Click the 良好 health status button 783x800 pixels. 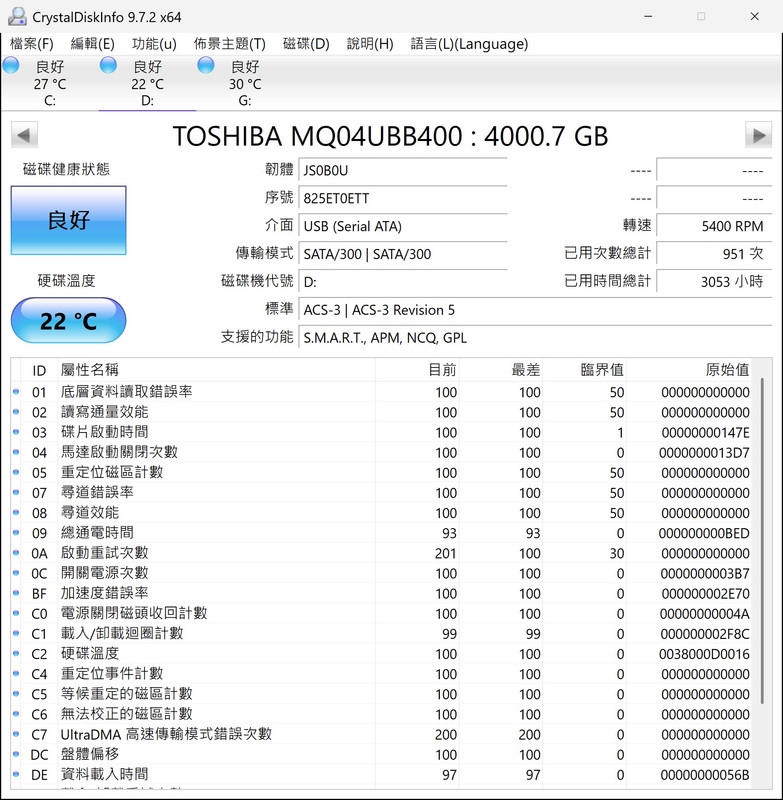tap(68, 220)
